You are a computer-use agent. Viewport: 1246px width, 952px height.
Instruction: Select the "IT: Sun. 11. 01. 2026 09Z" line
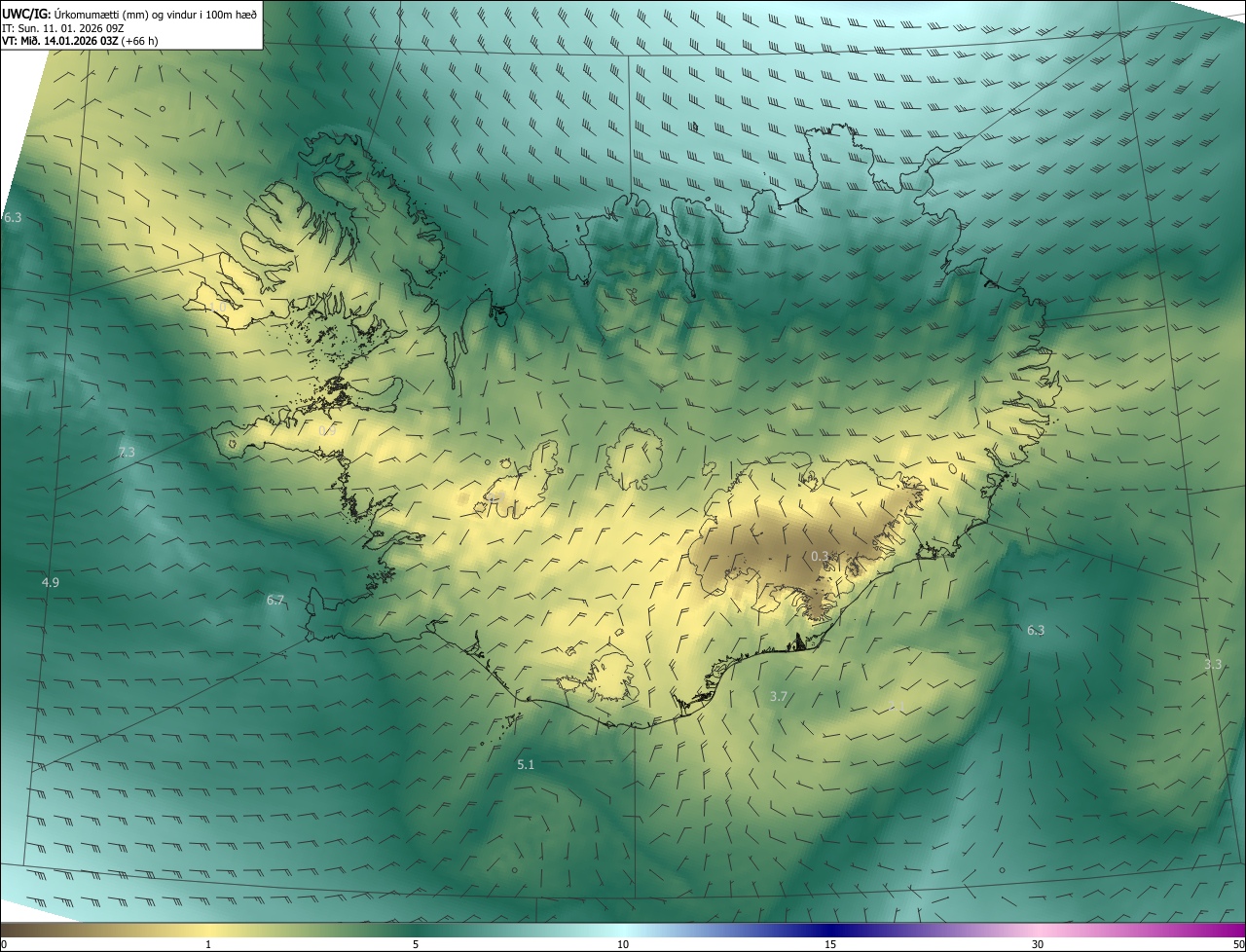click(x=64, y=27)
